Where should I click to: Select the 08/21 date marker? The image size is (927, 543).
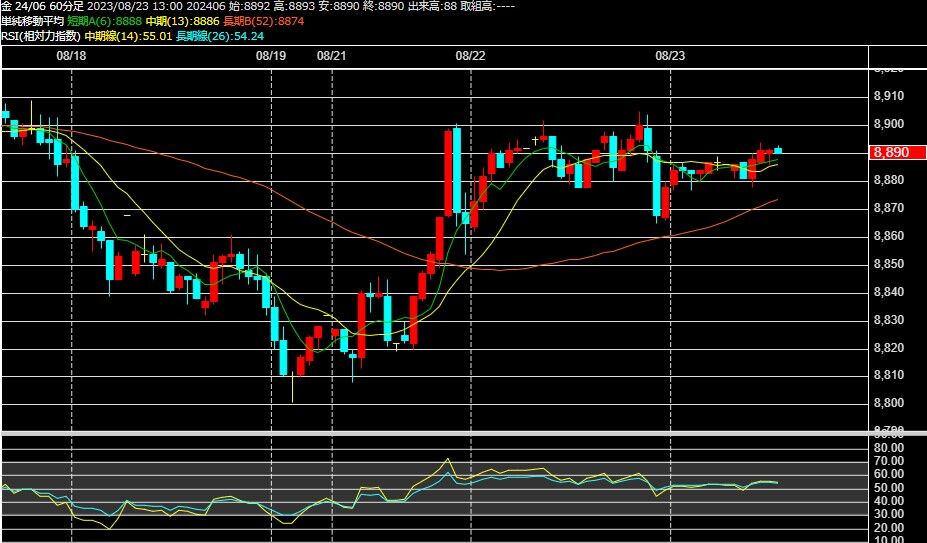(x=332, y=56)
